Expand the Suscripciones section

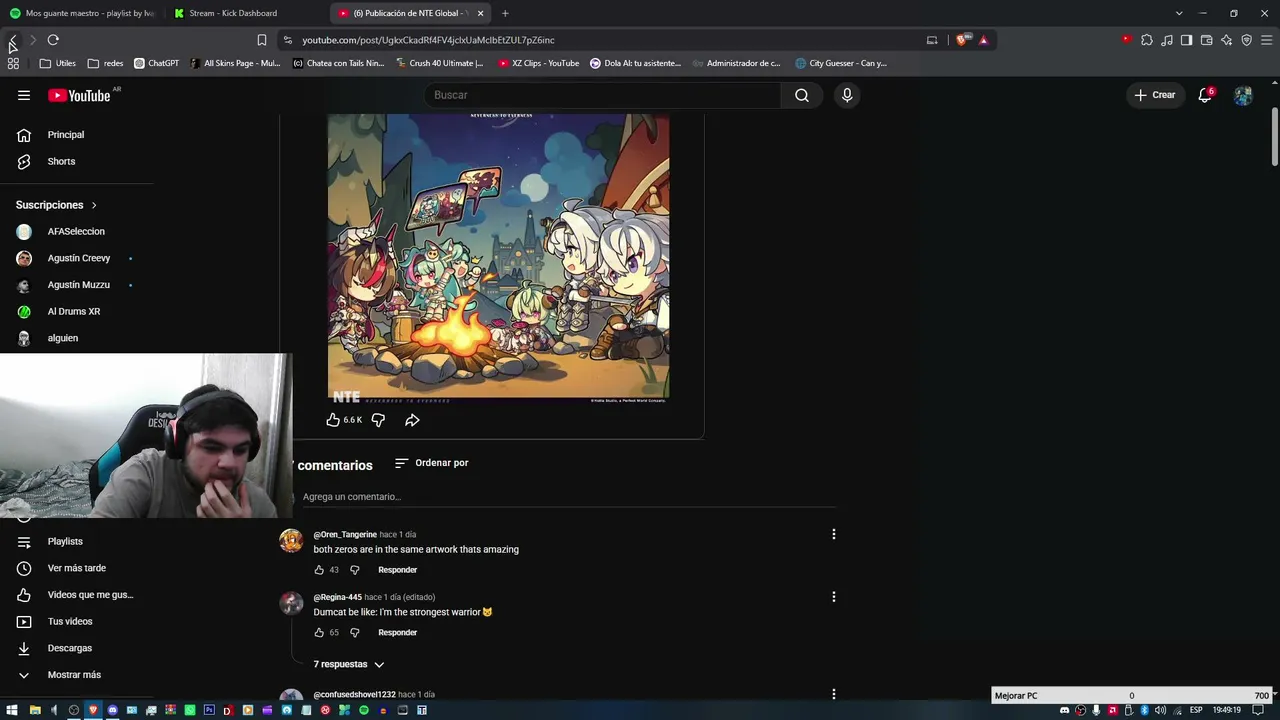(x=57, y=205)
